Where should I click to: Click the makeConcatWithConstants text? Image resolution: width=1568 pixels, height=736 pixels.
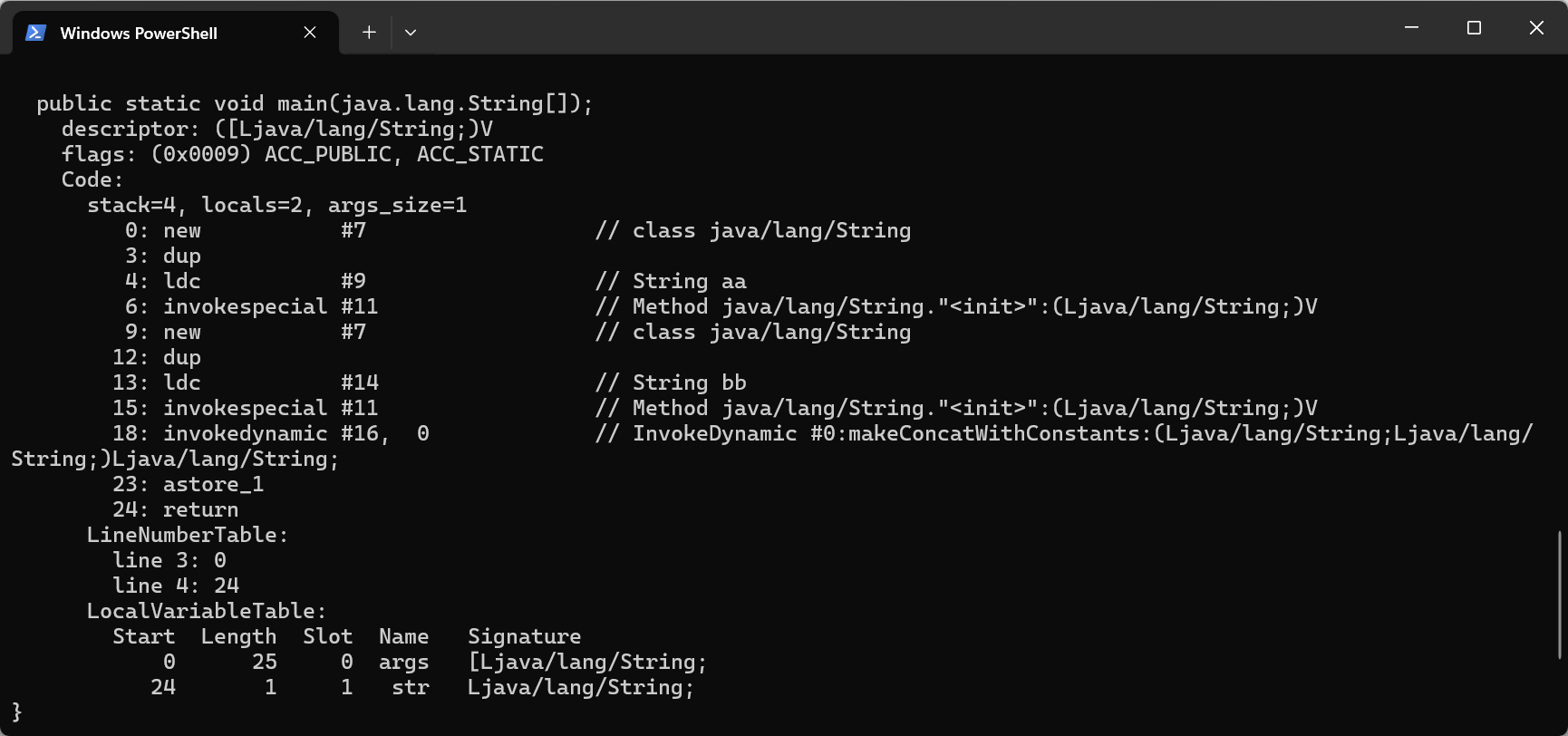(x=992, y=433)
